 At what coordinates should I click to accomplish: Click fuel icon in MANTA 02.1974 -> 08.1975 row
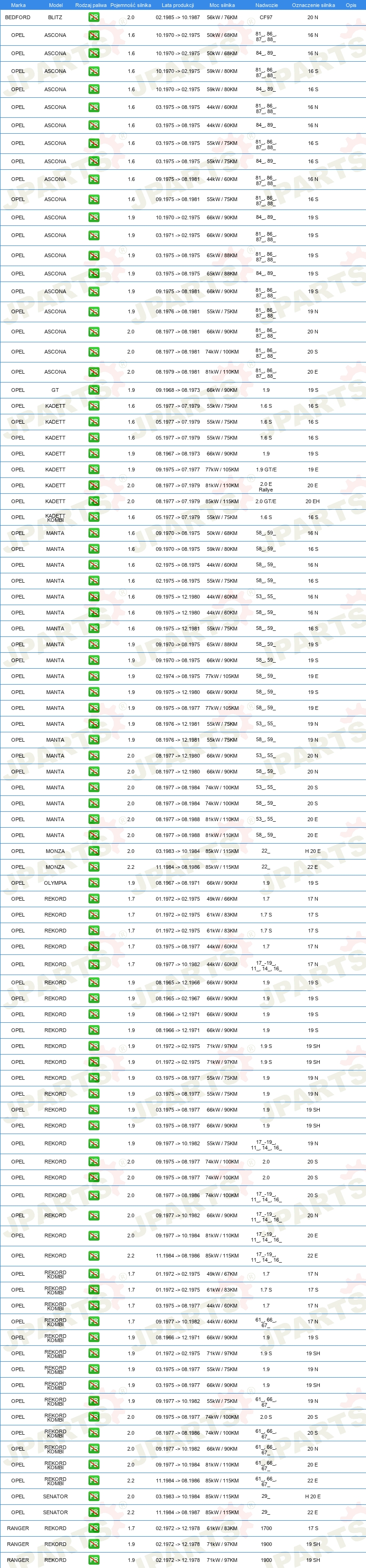(93, 676)
